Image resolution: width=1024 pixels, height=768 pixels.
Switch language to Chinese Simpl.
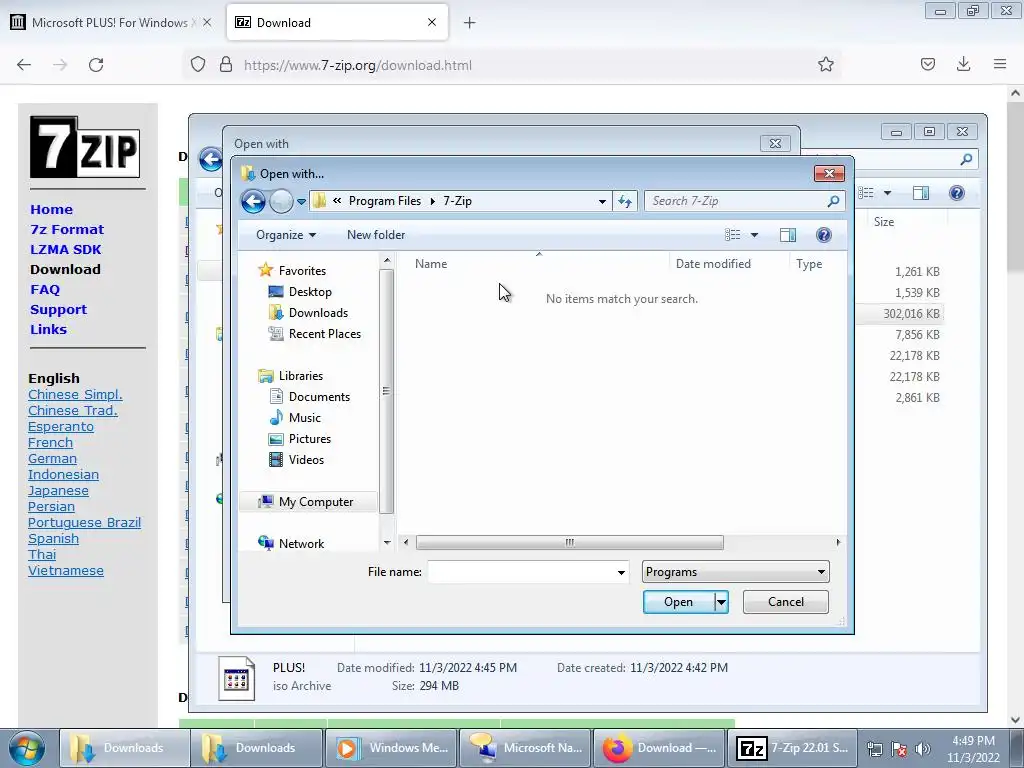75,394
